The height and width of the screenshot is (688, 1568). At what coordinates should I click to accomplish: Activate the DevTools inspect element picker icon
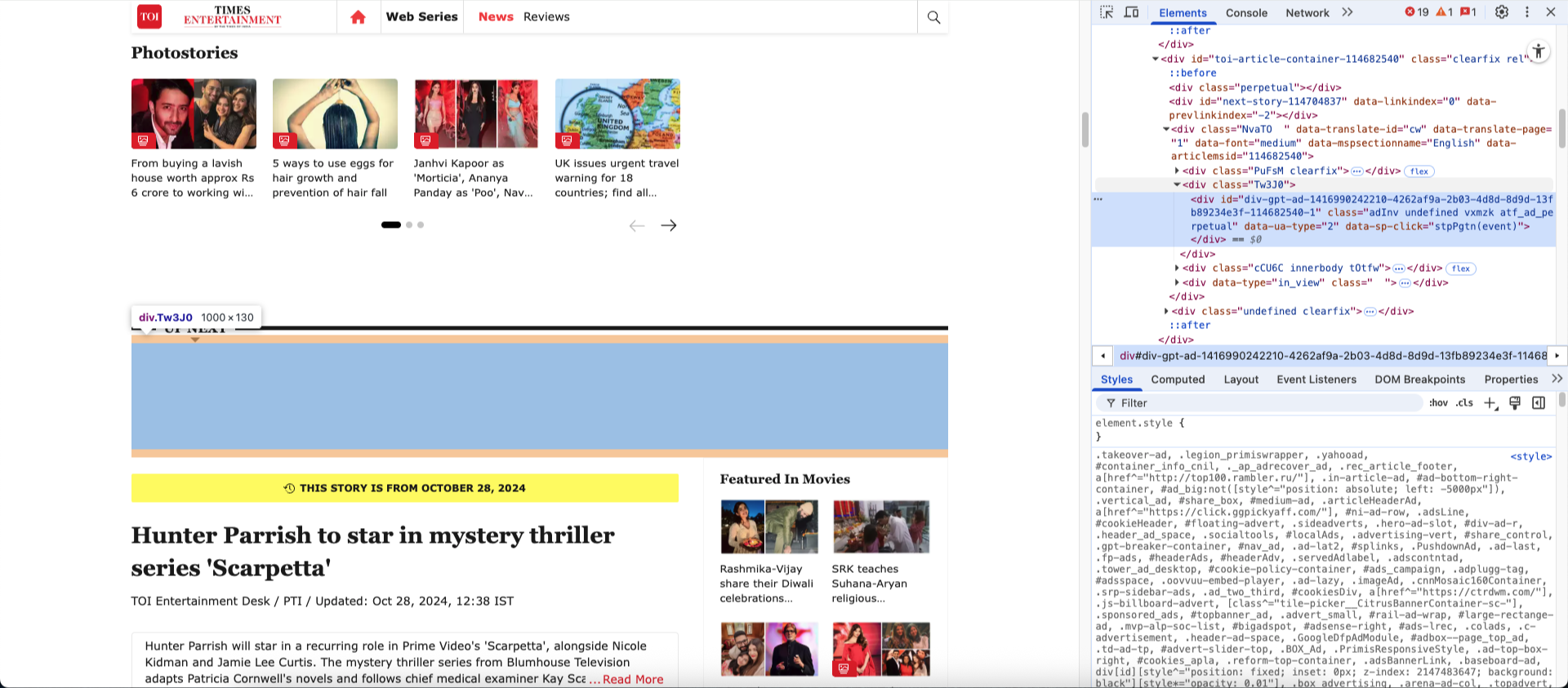pos(1107,12)
